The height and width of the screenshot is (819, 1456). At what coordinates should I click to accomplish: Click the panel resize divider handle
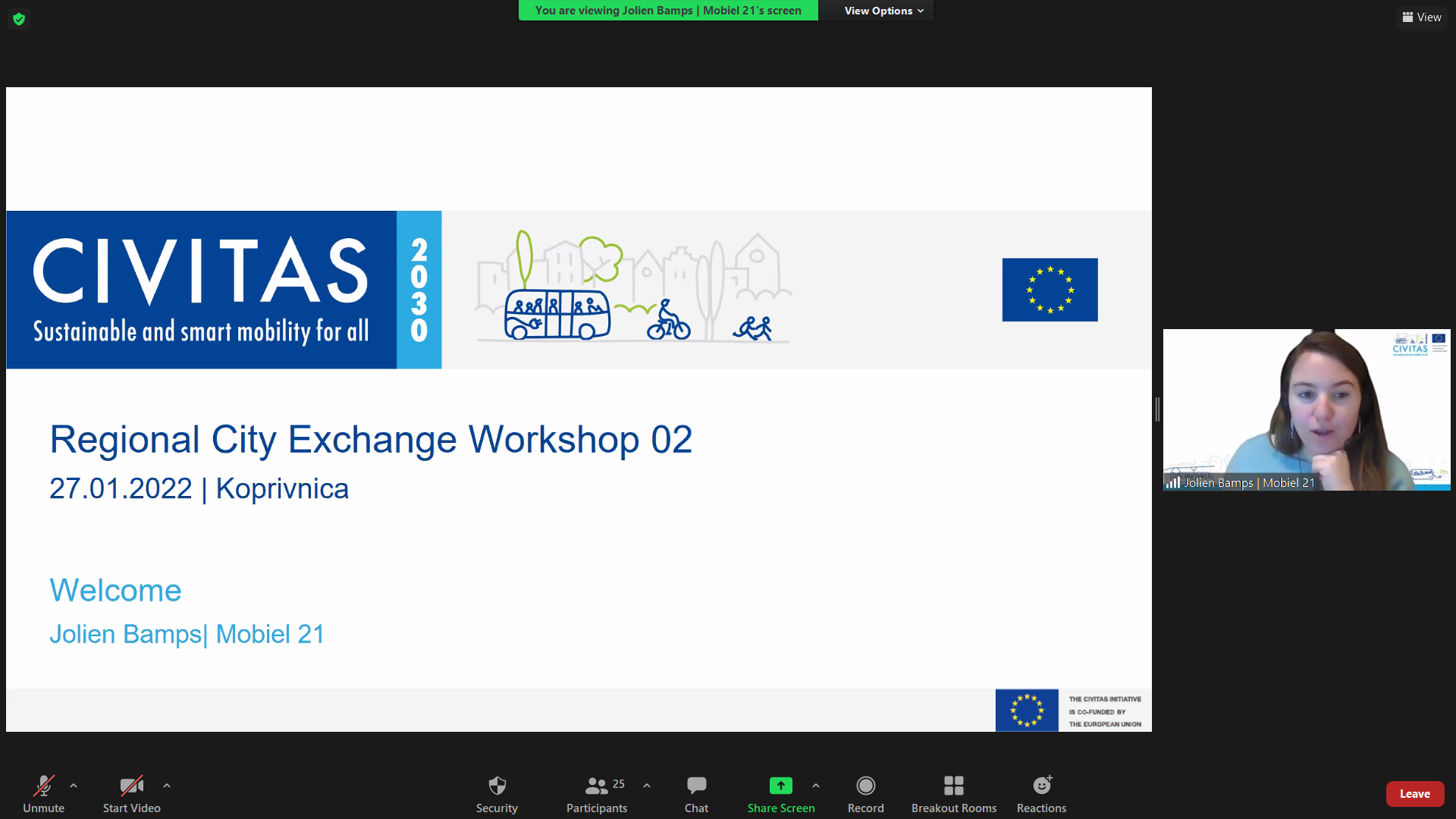click(x=1157, y=409)
